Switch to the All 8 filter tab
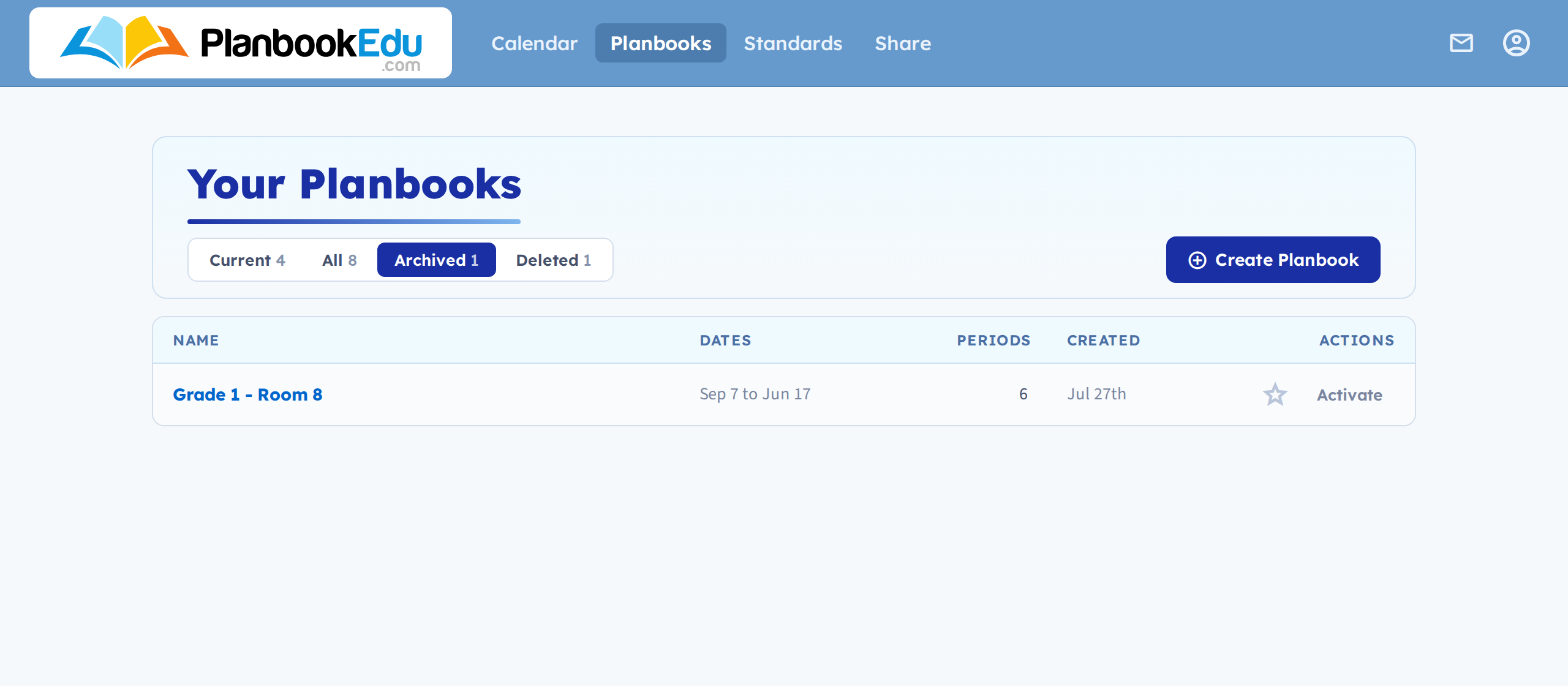This screenshot has width=1568, height=686. point(339,260)
